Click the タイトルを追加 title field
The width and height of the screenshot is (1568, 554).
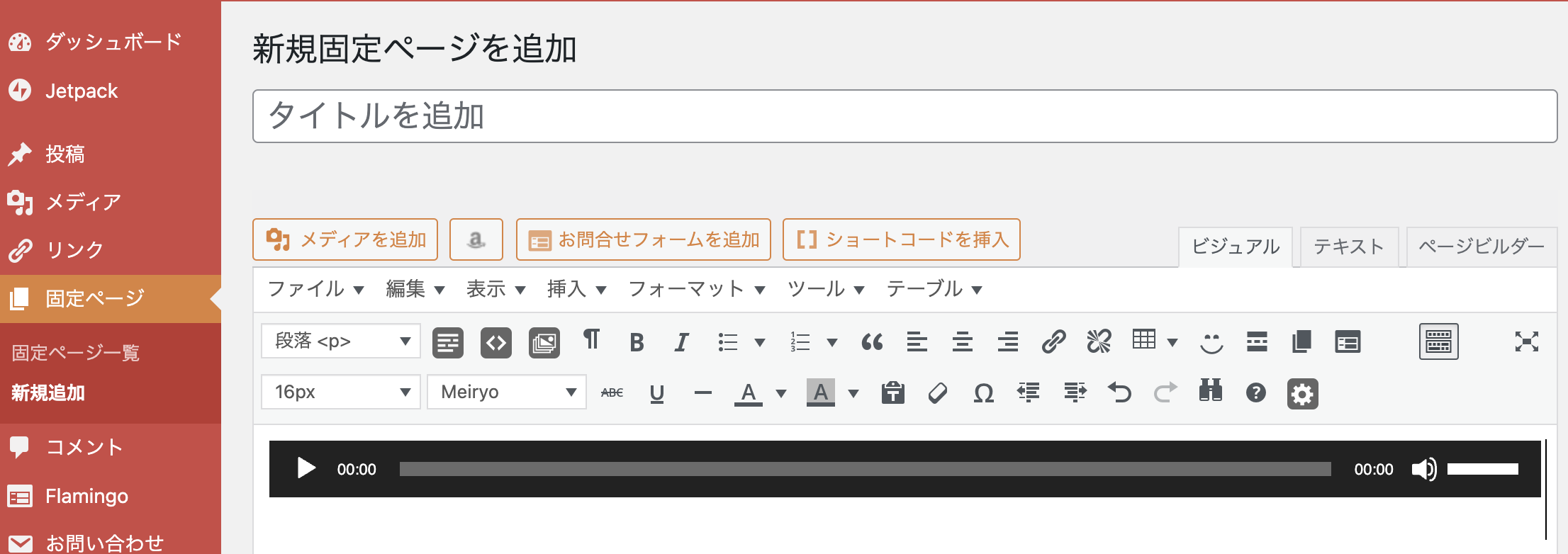[x=905, y=116]
